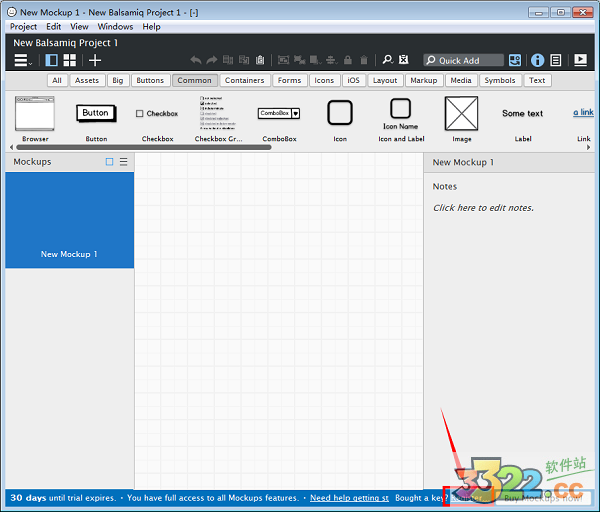Viewport: 600px width, 512px height.
Task: Select the Assets library category
Action: click(87, 80)
